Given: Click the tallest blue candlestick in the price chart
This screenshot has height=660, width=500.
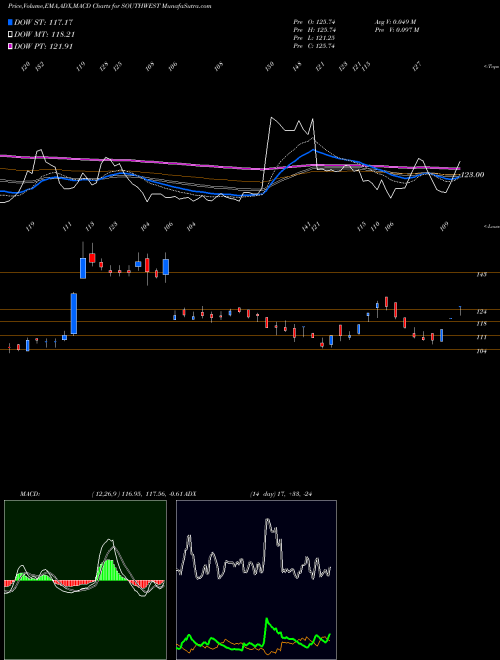Looking at the screenshot, I should click(x=74, y=314).
